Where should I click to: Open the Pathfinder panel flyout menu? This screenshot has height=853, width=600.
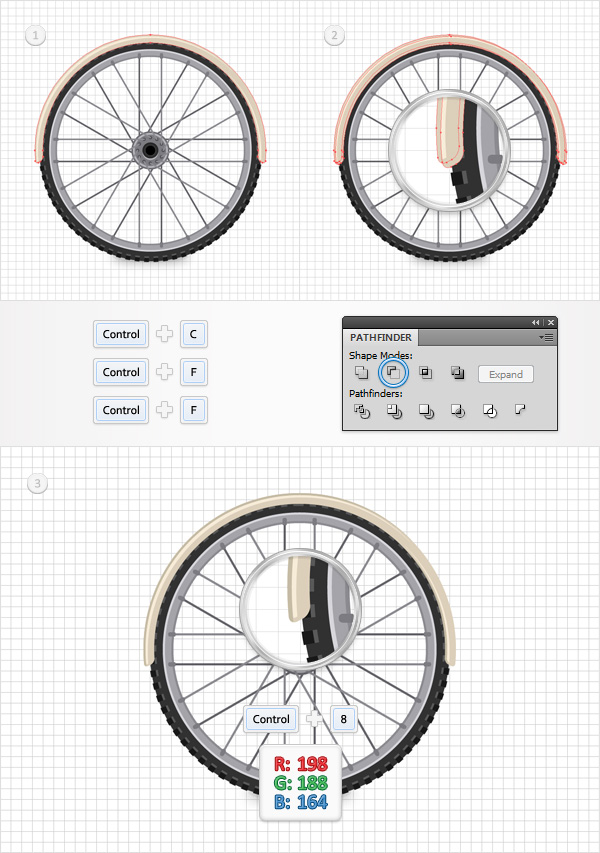546,337
